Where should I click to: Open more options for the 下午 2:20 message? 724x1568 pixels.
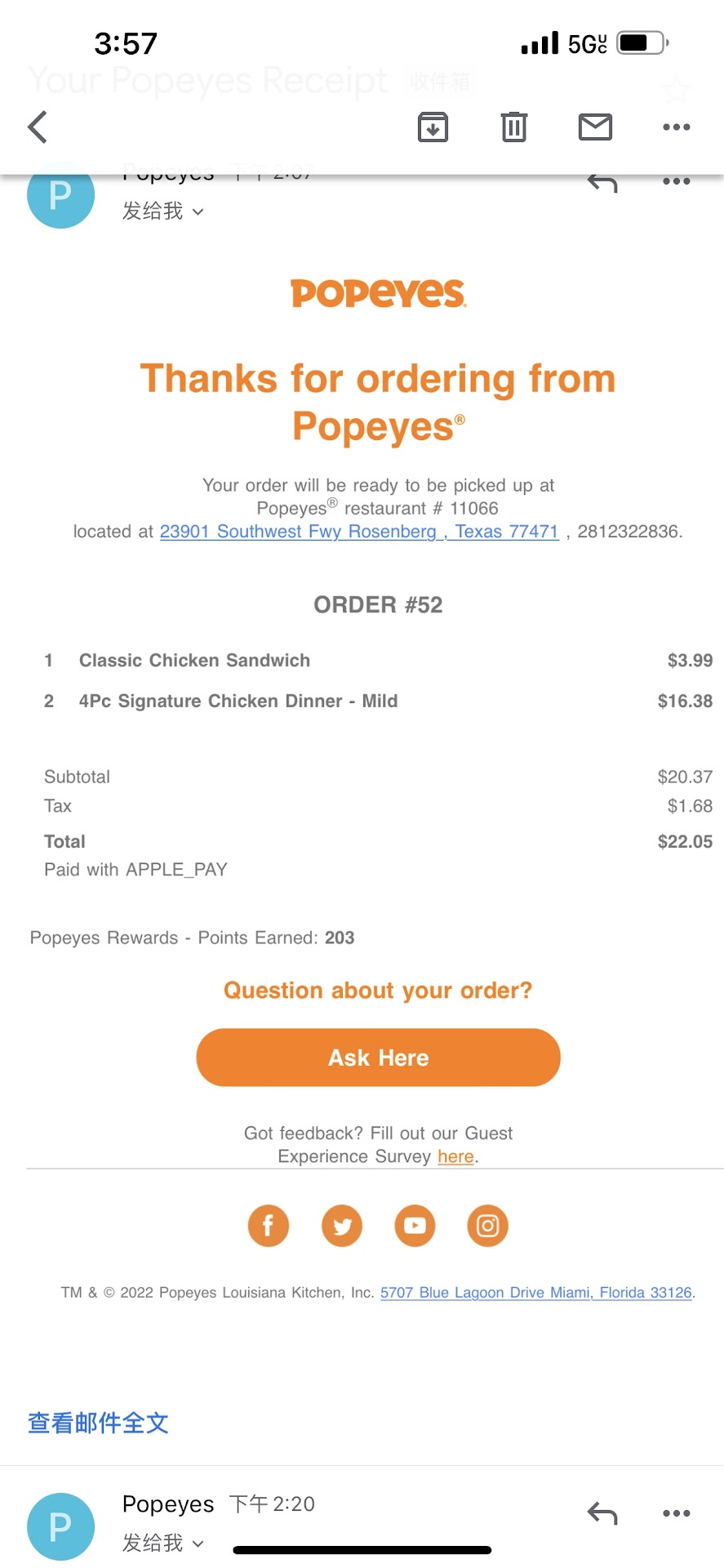pos(676,1513)
